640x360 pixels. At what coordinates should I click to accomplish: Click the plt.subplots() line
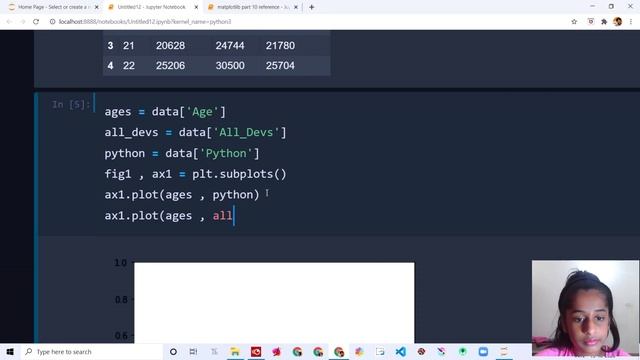click(x=196, y=174)
